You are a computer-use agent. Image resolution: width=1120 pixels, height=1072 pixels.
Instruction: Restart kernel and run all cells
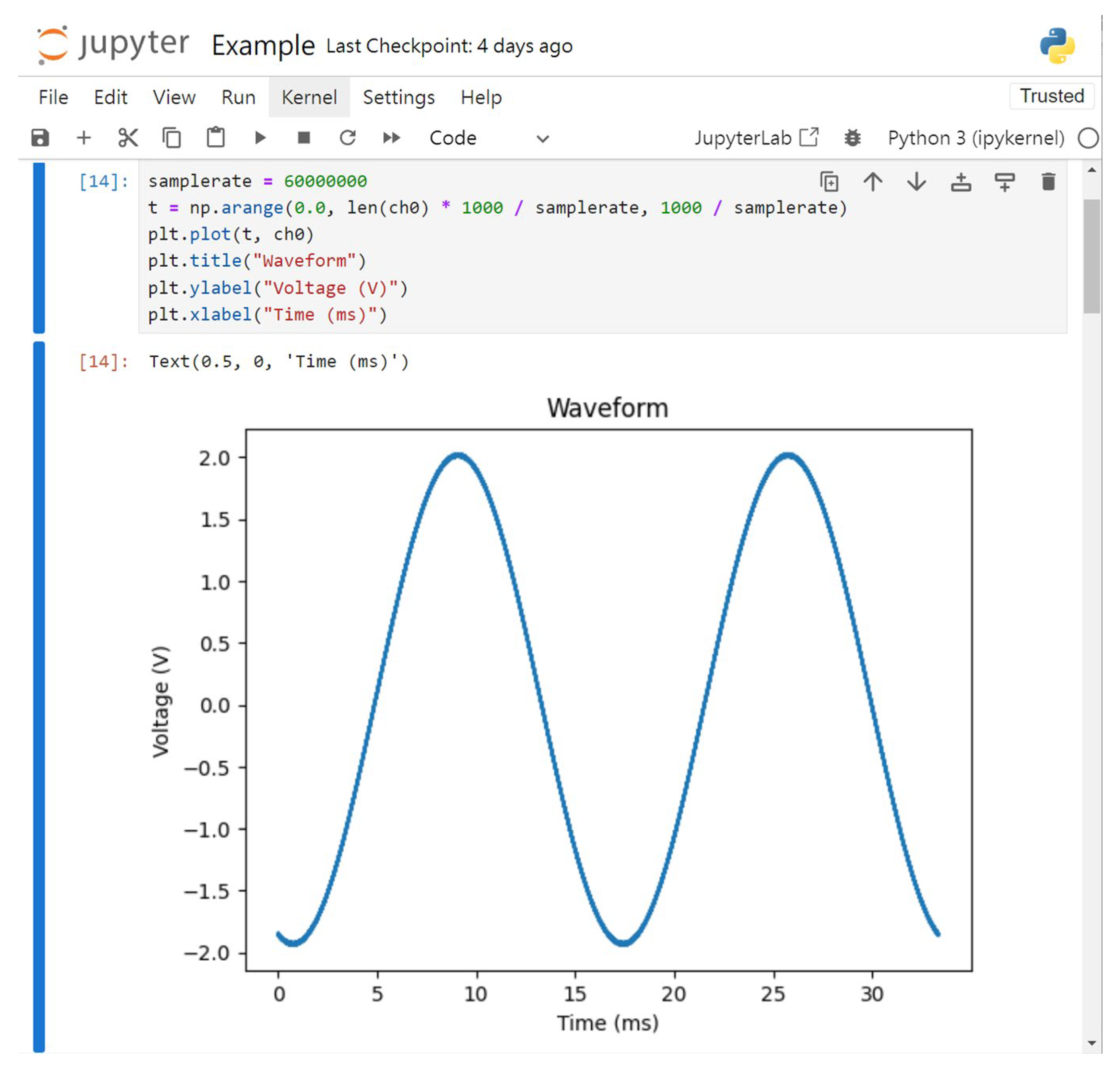pos(391,138)
